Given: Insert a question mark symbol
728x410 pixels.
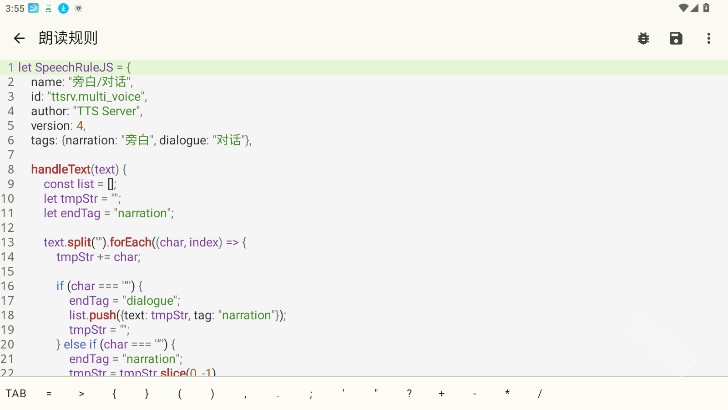Looking at the screenshot, I should click(x=409, y=394).
